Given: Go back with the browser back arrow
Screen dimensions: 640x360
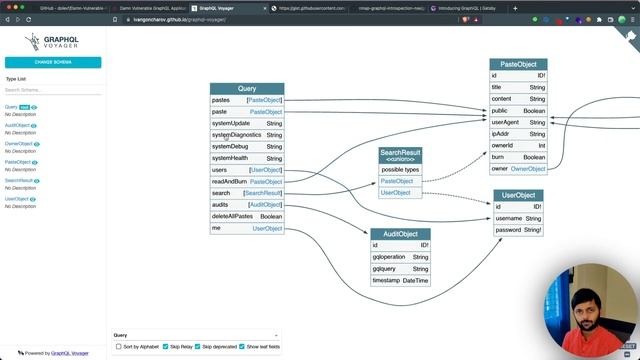Looking at the screenshot, I should [7, 19].
